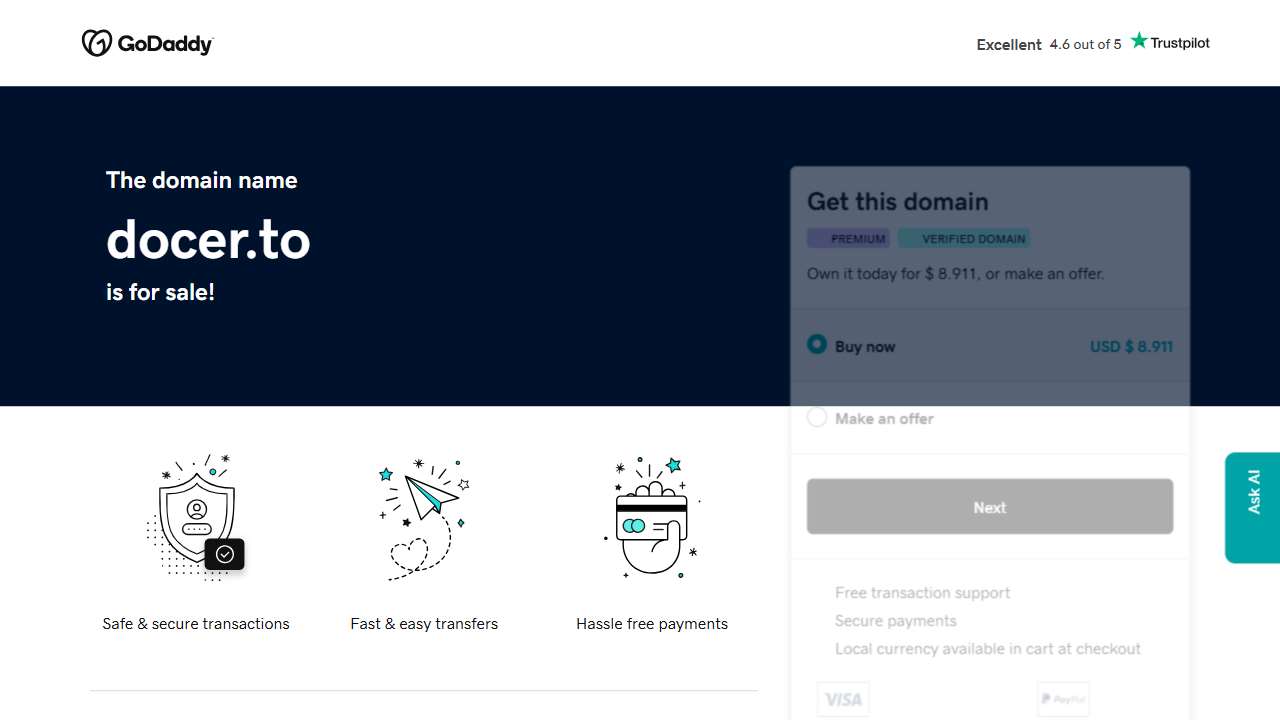This screenshot has height=720, width=1280.
Task: Click Local currency available in cart text
Action: coord(988,649)
